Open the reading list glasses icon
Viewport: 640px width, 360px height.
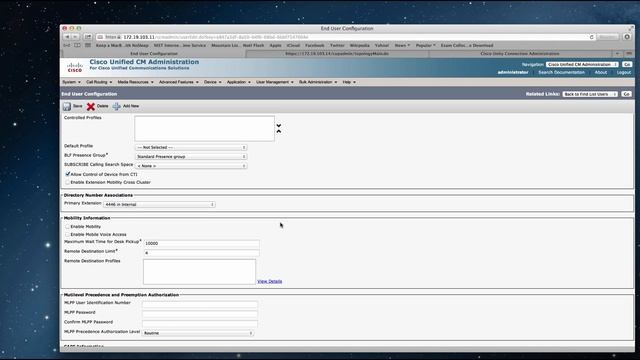pos(67,45)
